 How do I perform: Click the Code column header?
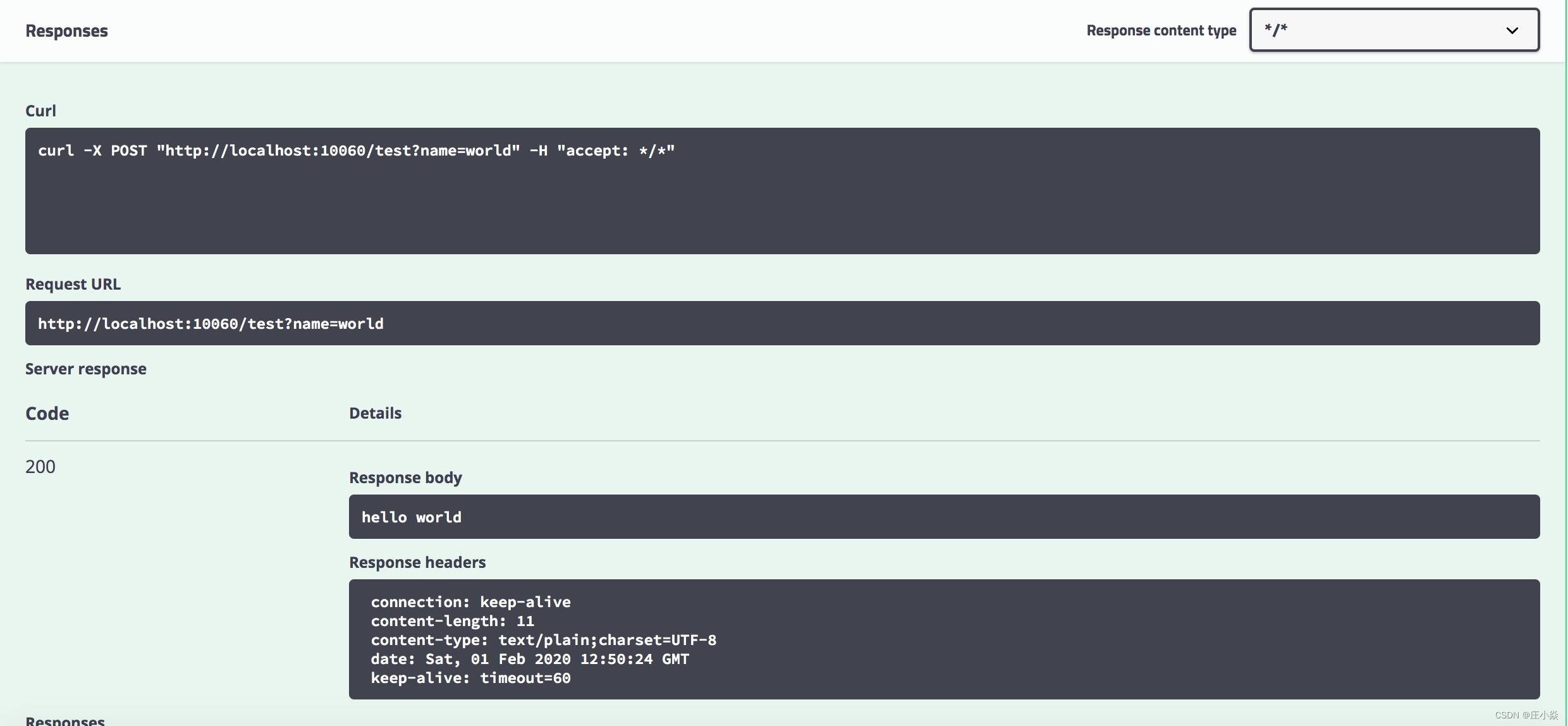click(47, 413)
